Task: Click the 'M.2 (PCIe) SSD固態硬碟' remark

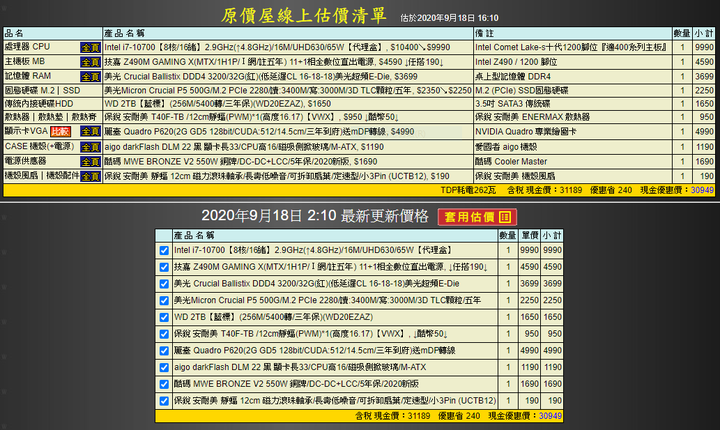Action: coord(521,91)
